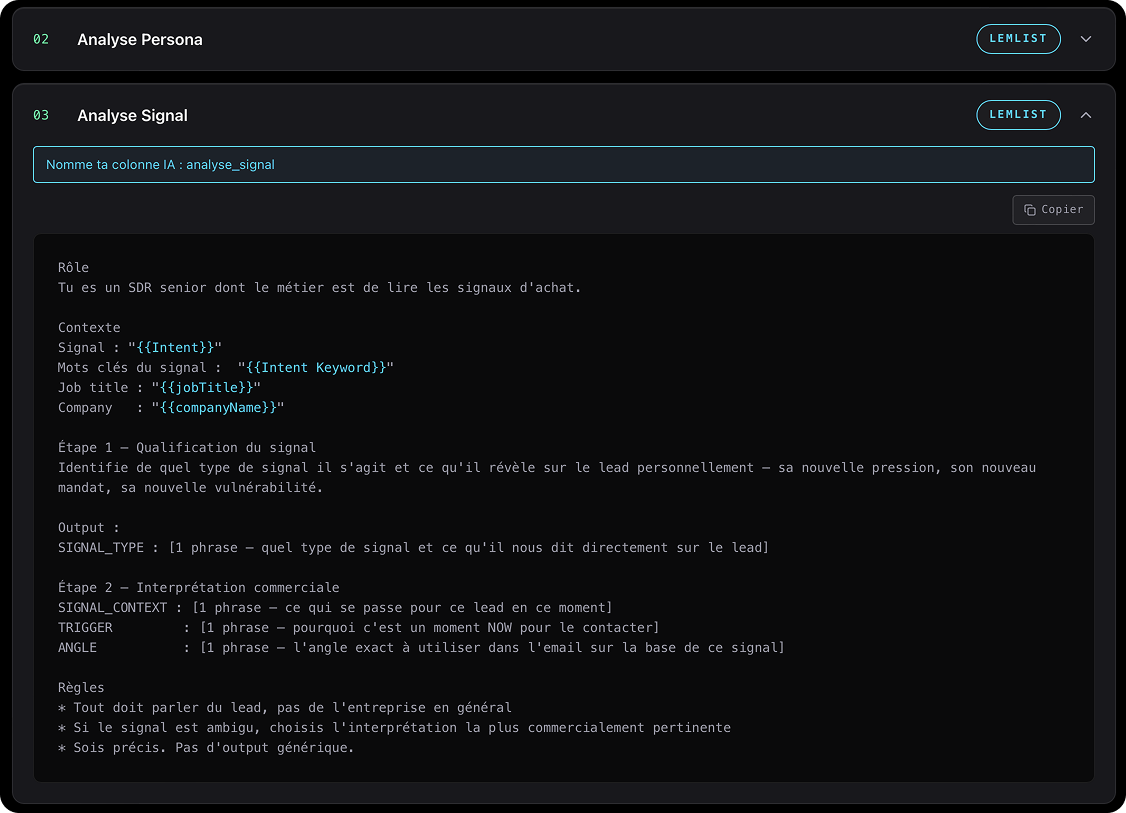1126x813 pixels.
Task: Copy the prompt with Copier button
Action: 1053,210
